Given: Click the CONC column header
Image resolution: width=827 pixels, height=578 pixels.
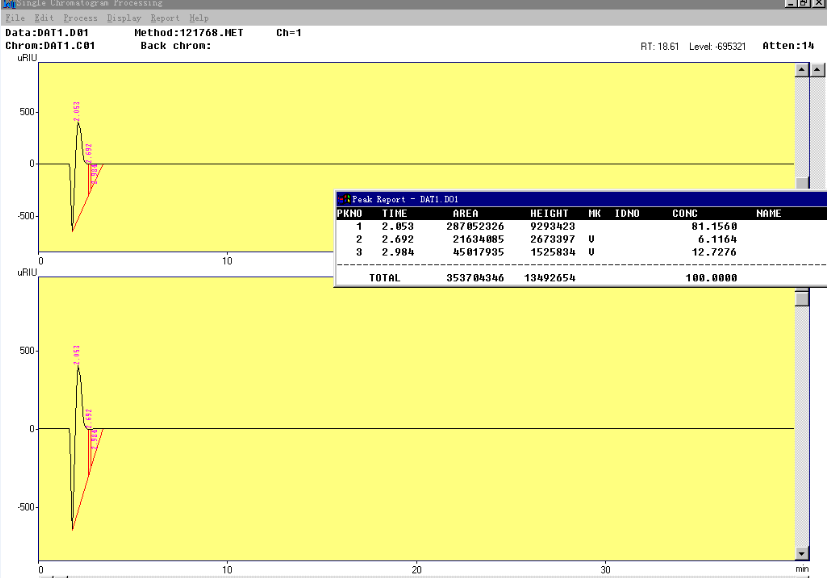Looking at the screenshot, I should tap(685, 214).
